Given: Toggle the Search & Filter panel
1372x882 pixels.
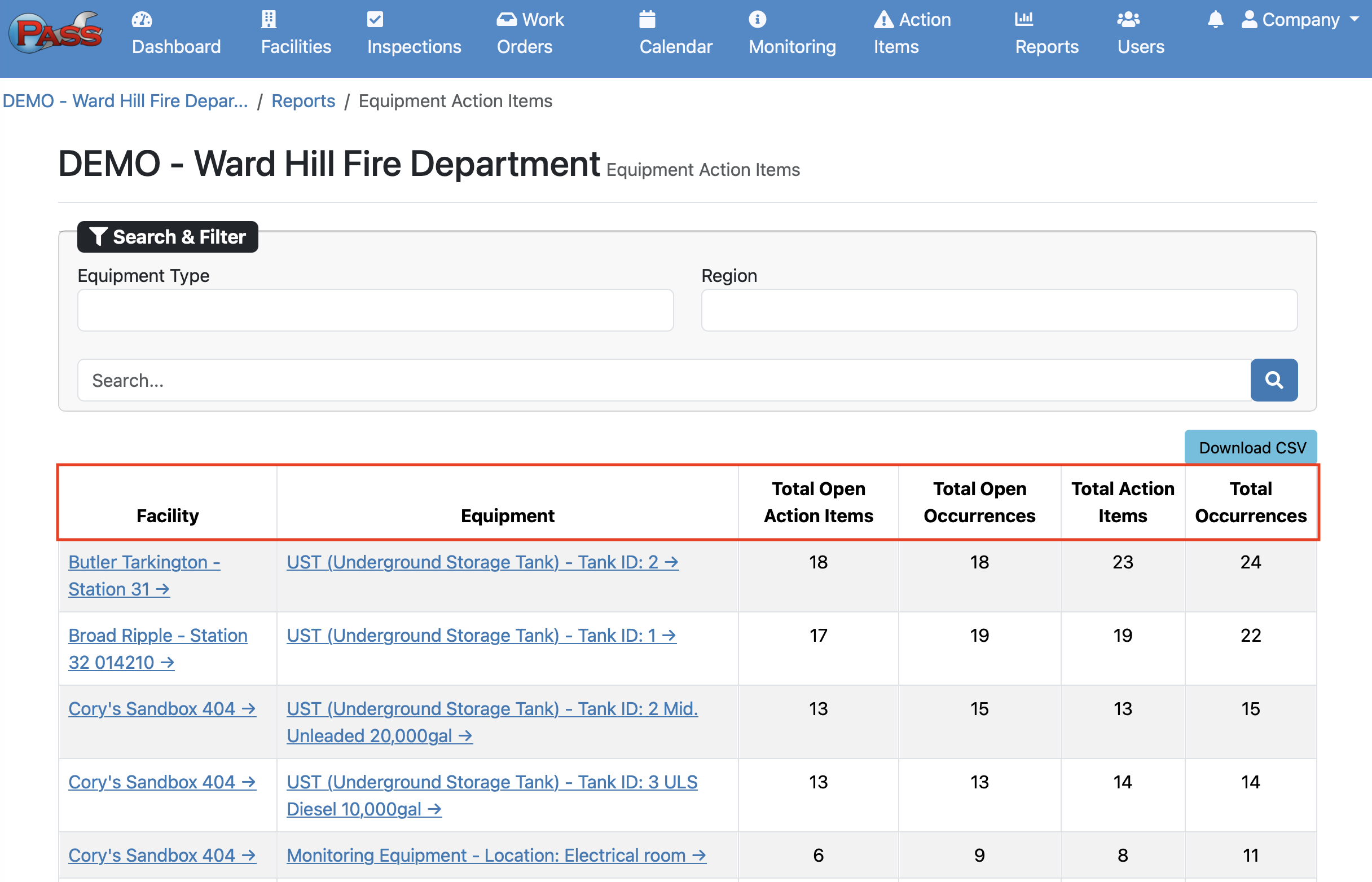Looking at the screenshot, I should (168, 236).
